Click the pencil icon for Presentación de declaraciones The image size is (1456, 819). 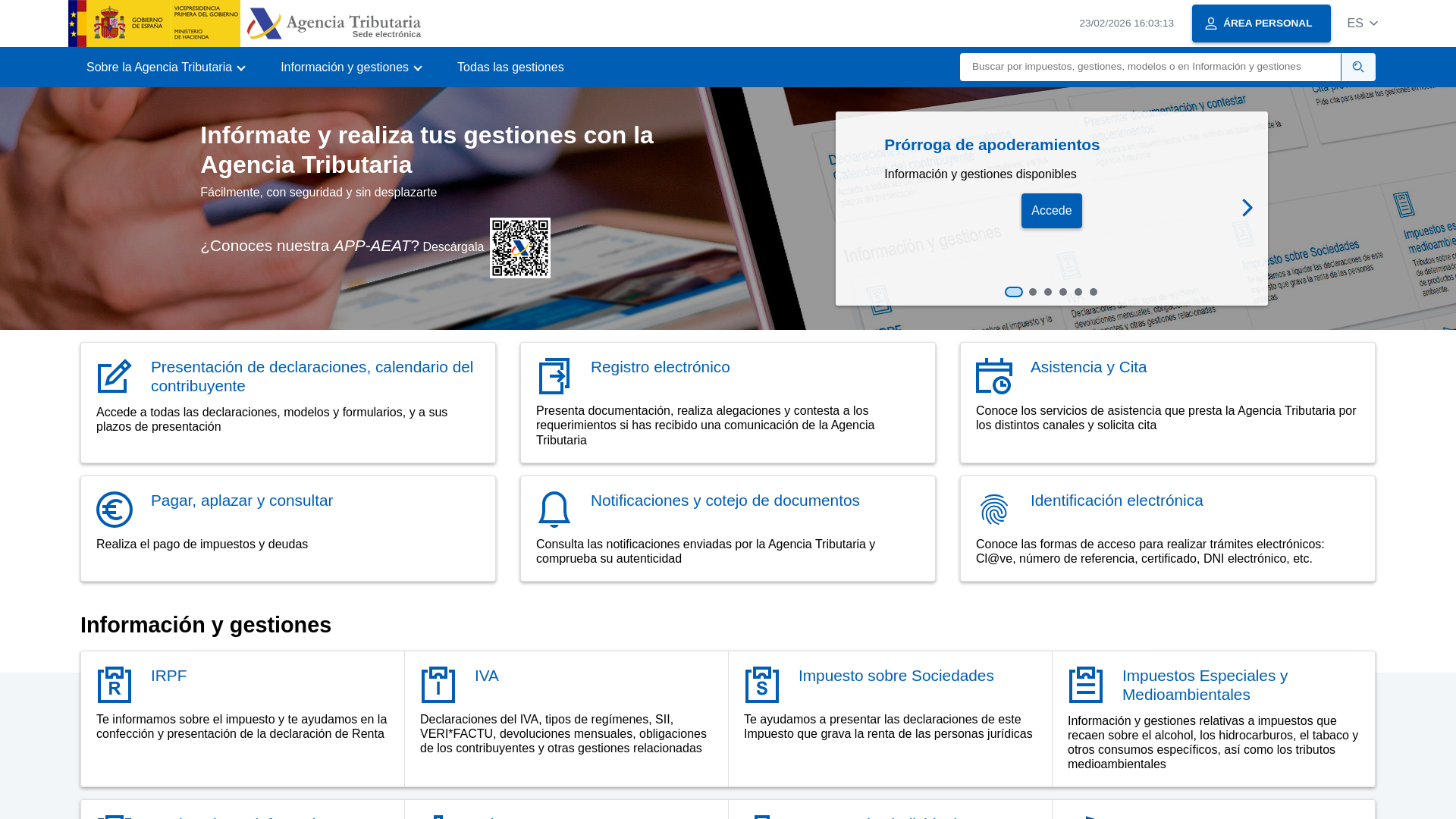[x=115, y=376]
